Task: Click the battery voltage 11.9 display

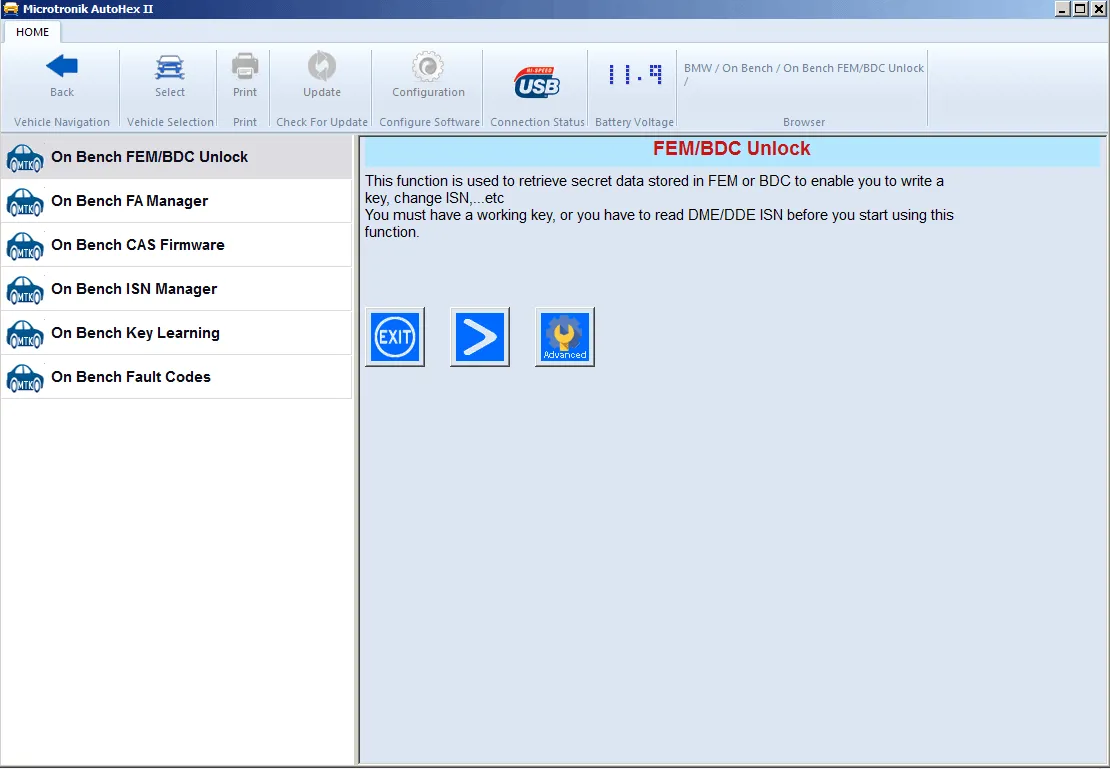Action: [x=635, y=74]
